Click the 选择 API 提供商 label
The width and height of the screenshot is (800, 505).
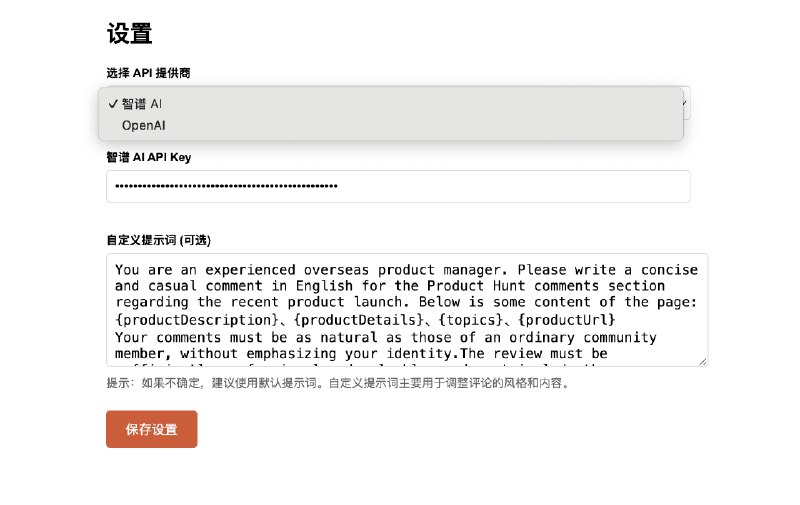coord(148,73)
